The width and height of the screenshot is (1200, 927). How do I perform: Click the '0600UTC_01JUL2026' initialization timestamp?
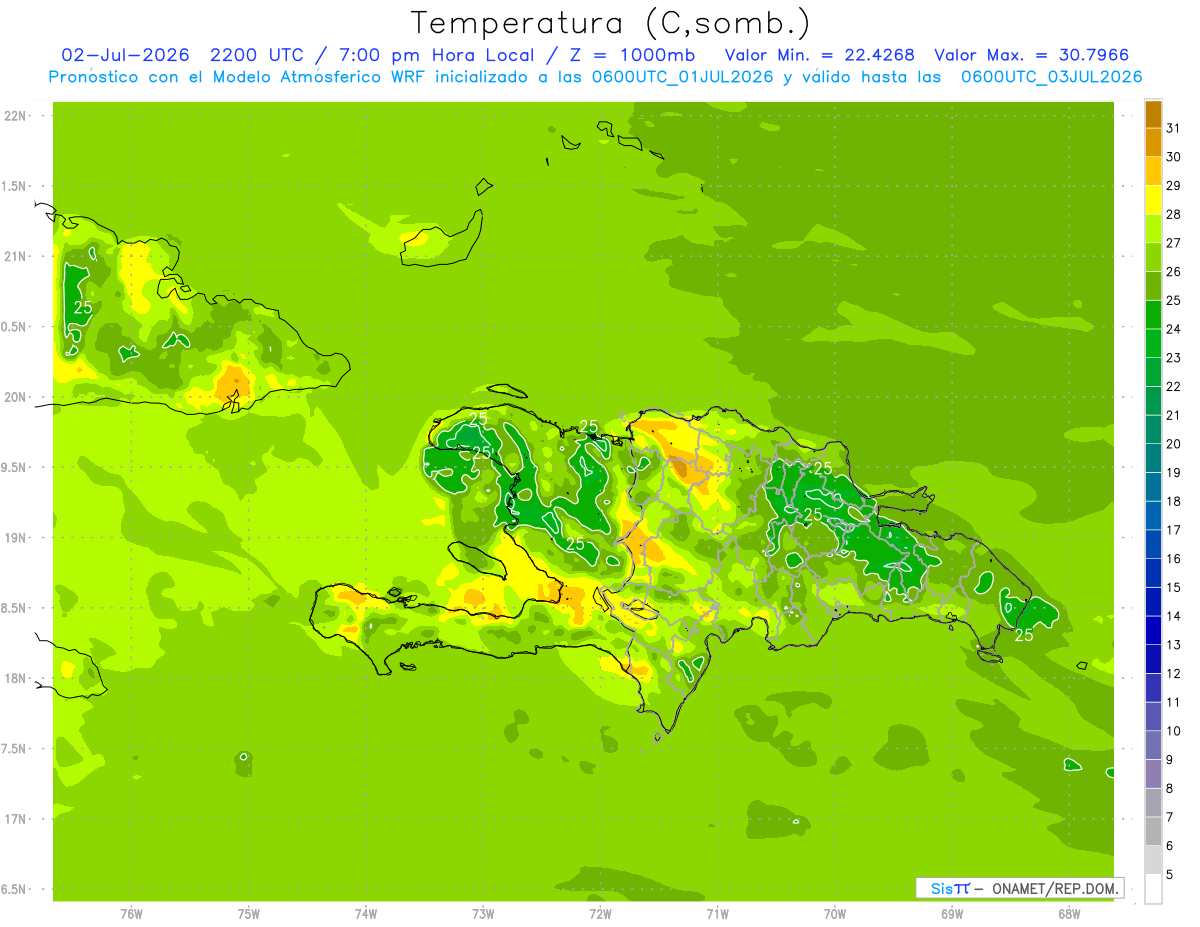tap(685, 77)
